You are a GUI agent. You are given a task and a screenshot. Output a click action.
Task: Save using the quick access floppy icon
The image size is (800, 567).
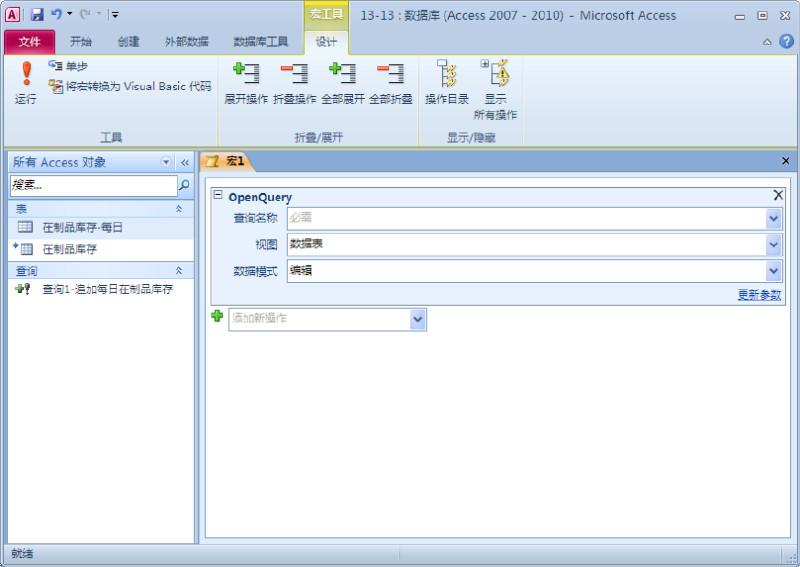[x=37, y=14]
